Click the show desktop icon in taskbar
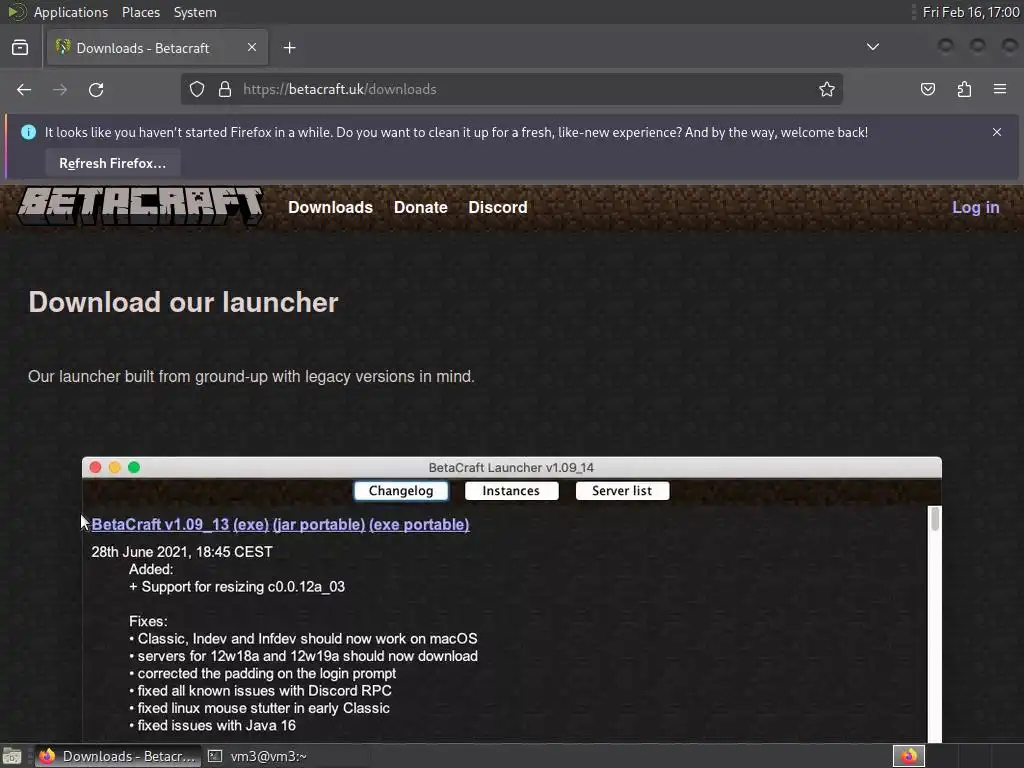This screenshot has width=1024, height=768. click(12, 756)
